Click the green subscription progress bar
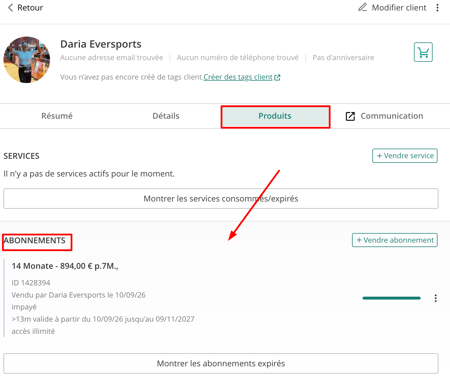 click(391, 298)
